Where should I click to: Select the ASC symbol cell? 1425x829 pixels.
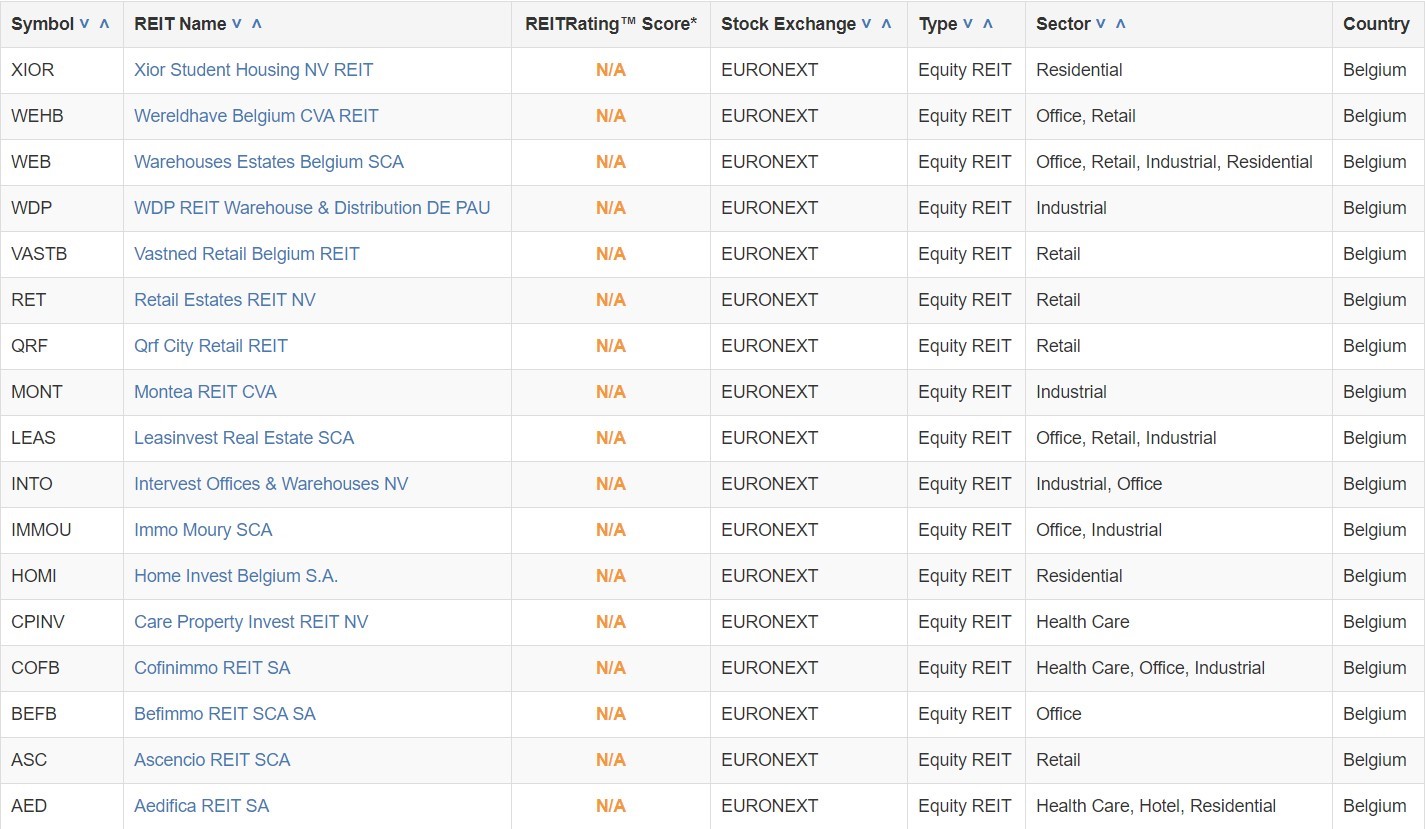(62, 760)
